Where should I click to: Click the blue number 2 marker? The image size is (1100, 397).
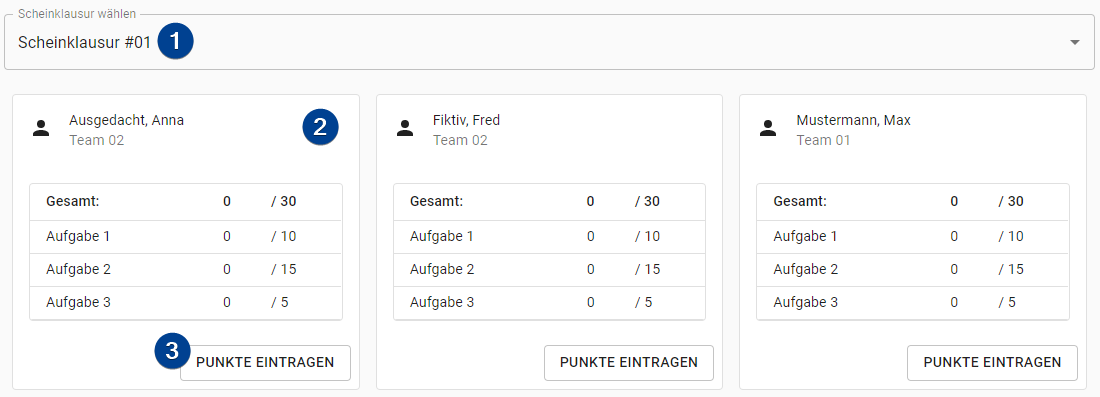click(321, 127)
